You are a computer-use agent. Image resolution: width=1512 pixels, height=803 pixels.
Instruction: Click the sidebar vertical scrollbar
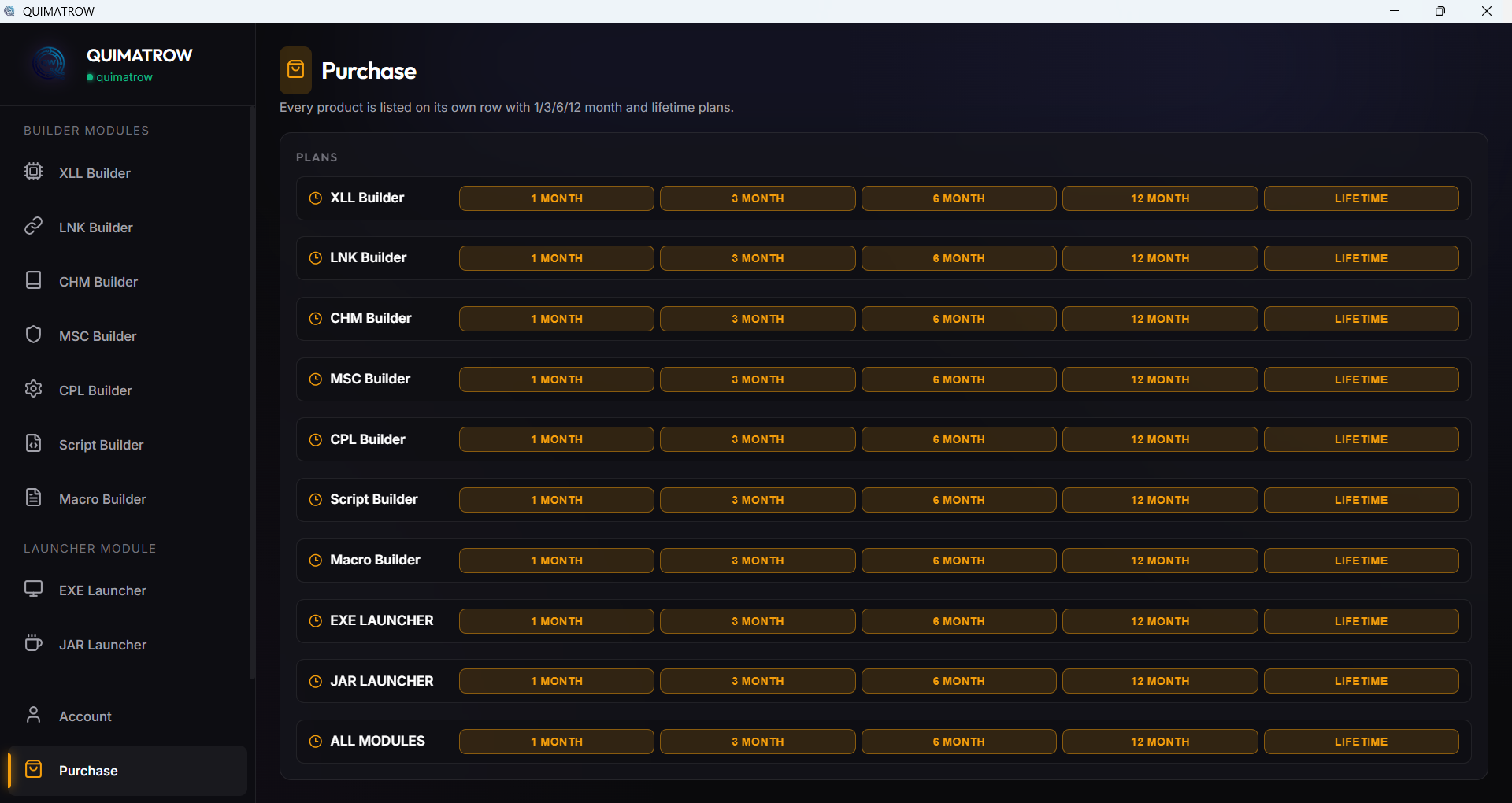pyautogui.click(x=252, y=394)
